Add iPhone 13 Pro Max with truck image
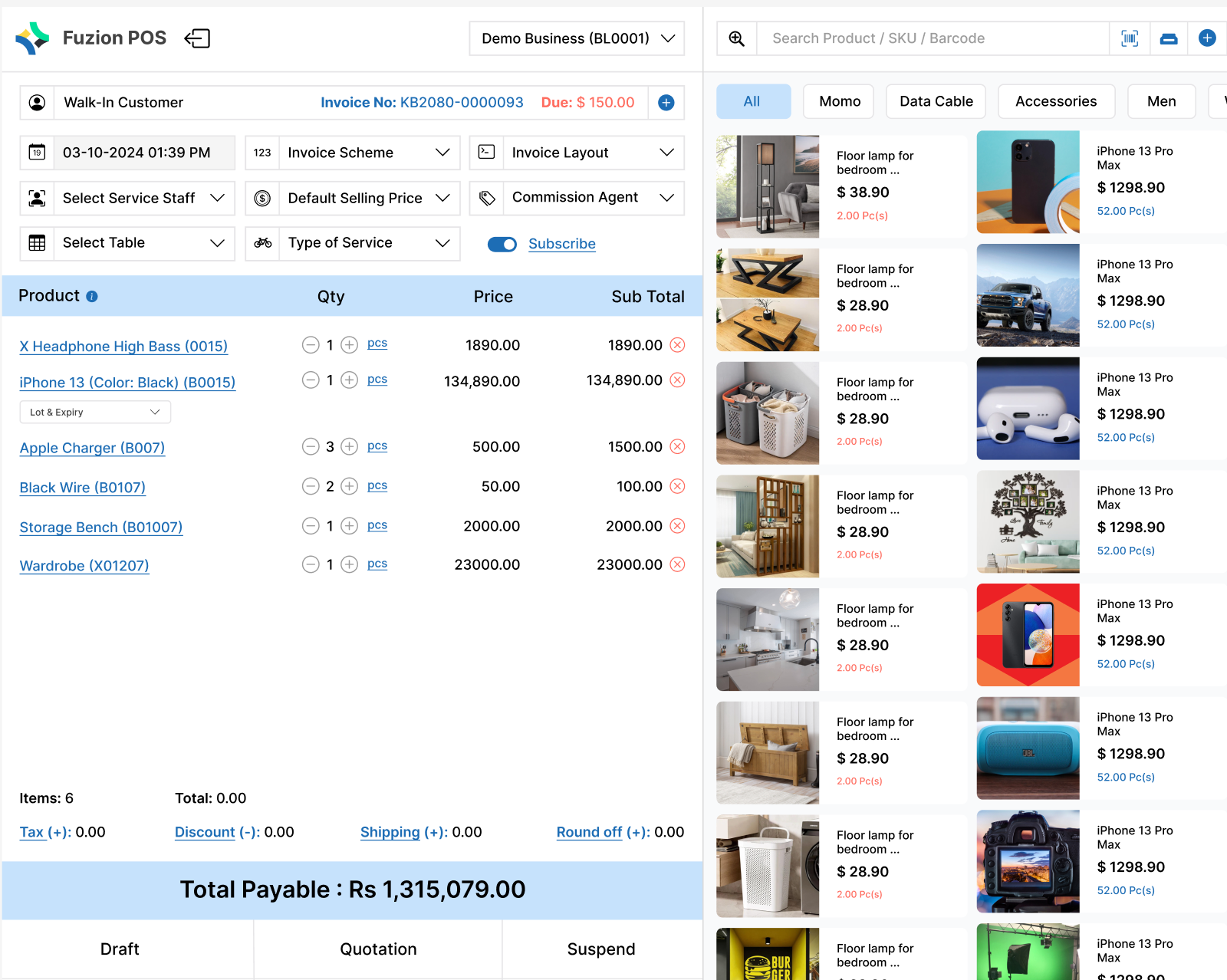1227x980 pixels. 1102,295
